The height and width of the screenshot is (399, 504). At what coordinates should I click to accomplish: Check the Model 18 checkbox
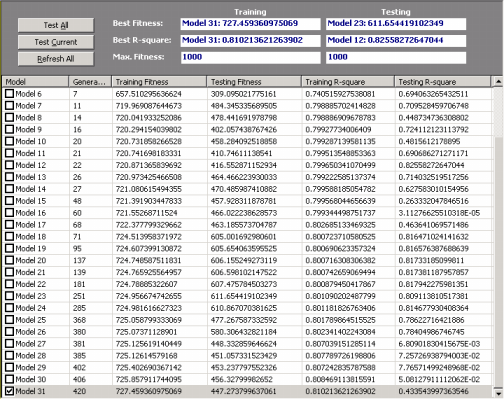(x=10, y=236)
